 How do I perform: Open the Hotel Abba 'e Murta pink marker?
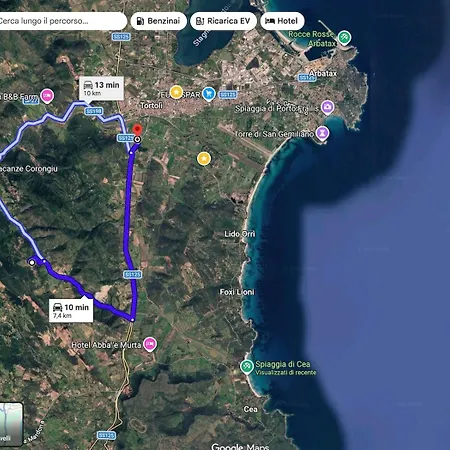pos(150,344)
